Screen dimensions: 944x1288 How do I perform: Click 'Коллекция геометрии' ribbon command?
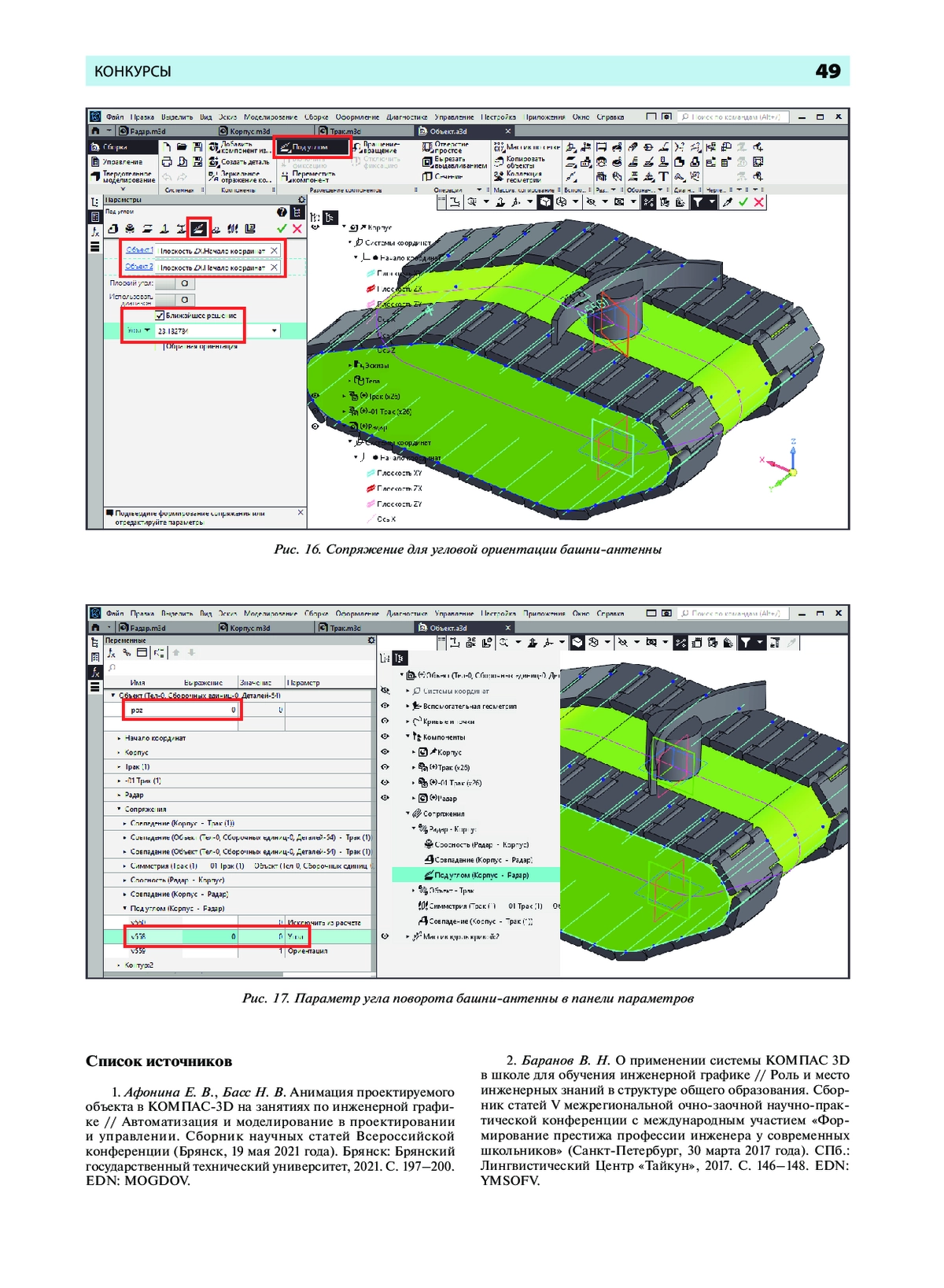(x=518, y=177)
